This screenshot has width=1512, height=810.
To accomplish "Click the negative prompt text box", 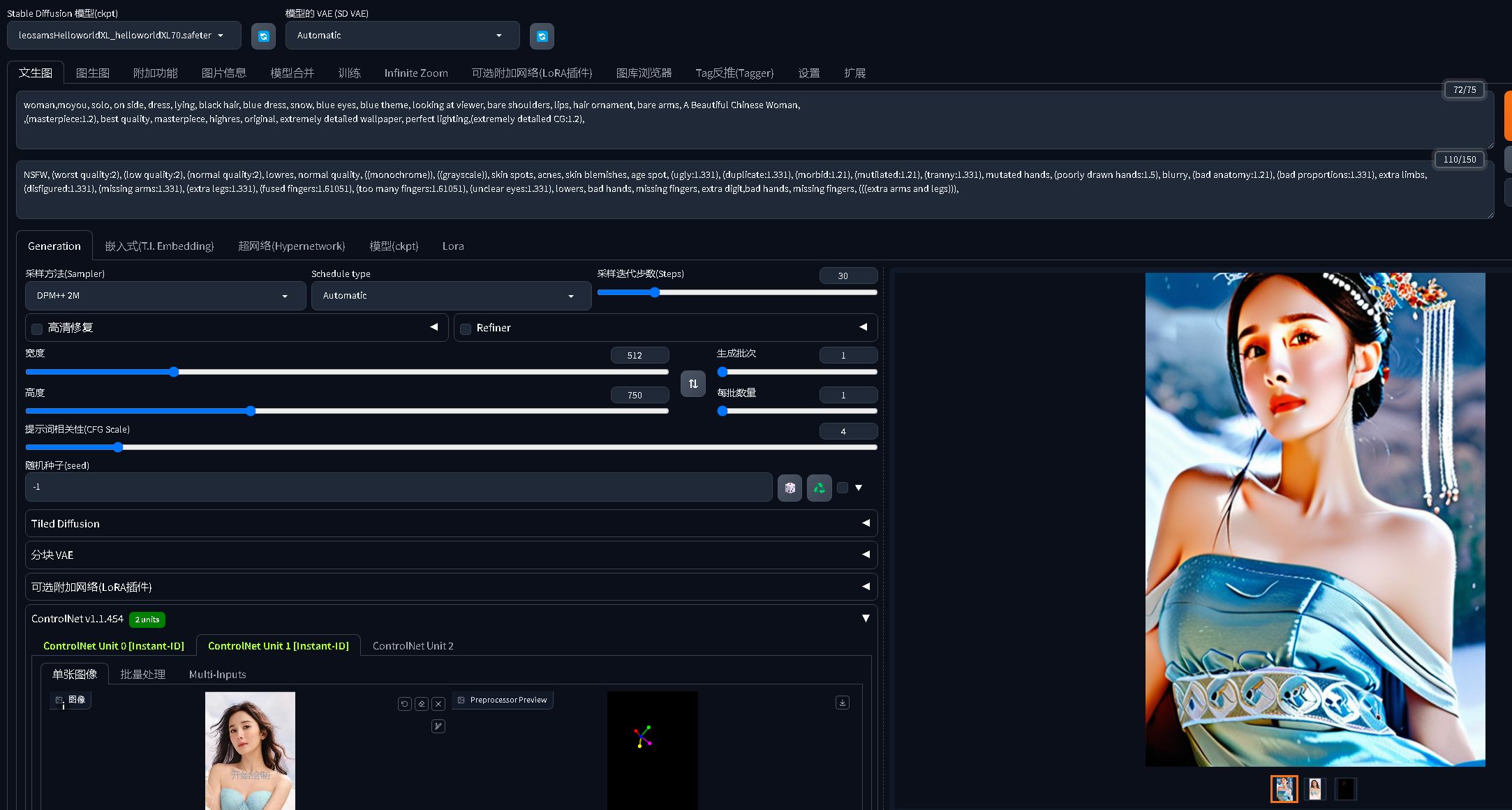I will coord(755,190).
